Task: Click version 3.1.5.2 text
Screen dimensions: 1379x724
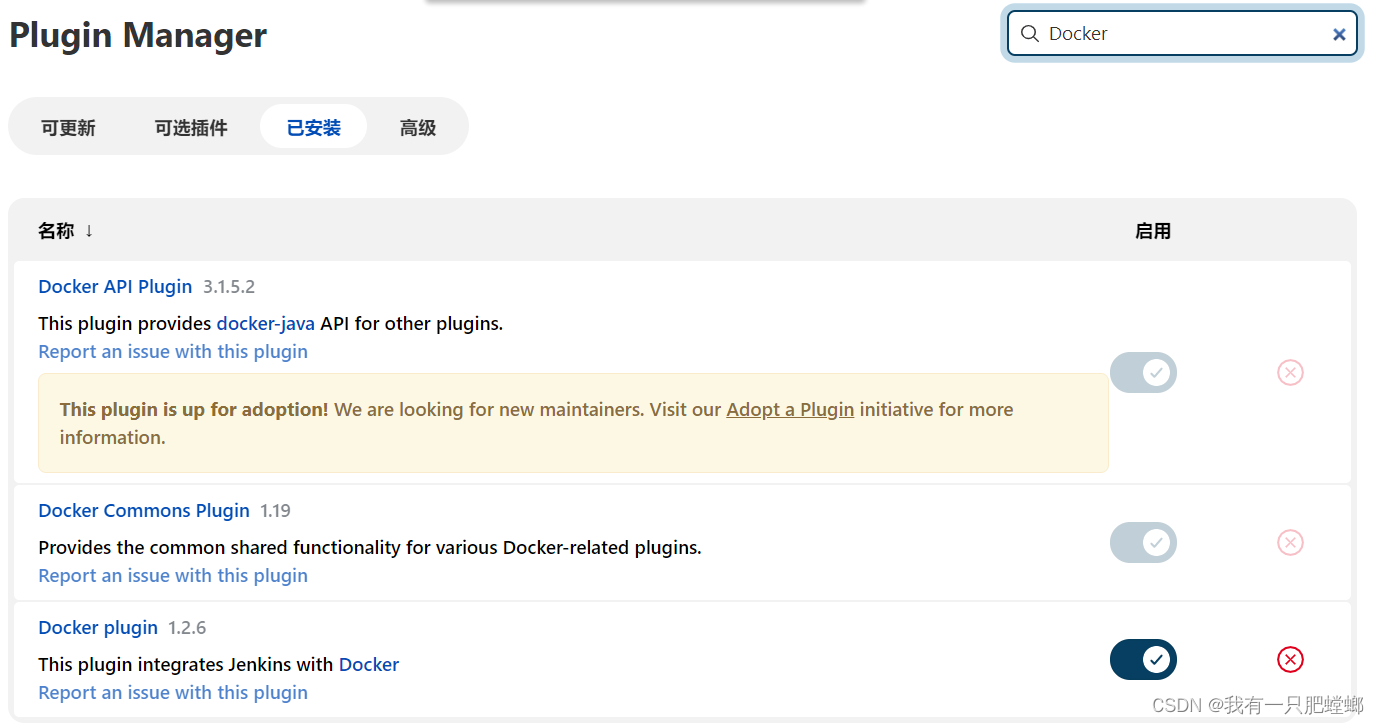Action: (229, 287)
